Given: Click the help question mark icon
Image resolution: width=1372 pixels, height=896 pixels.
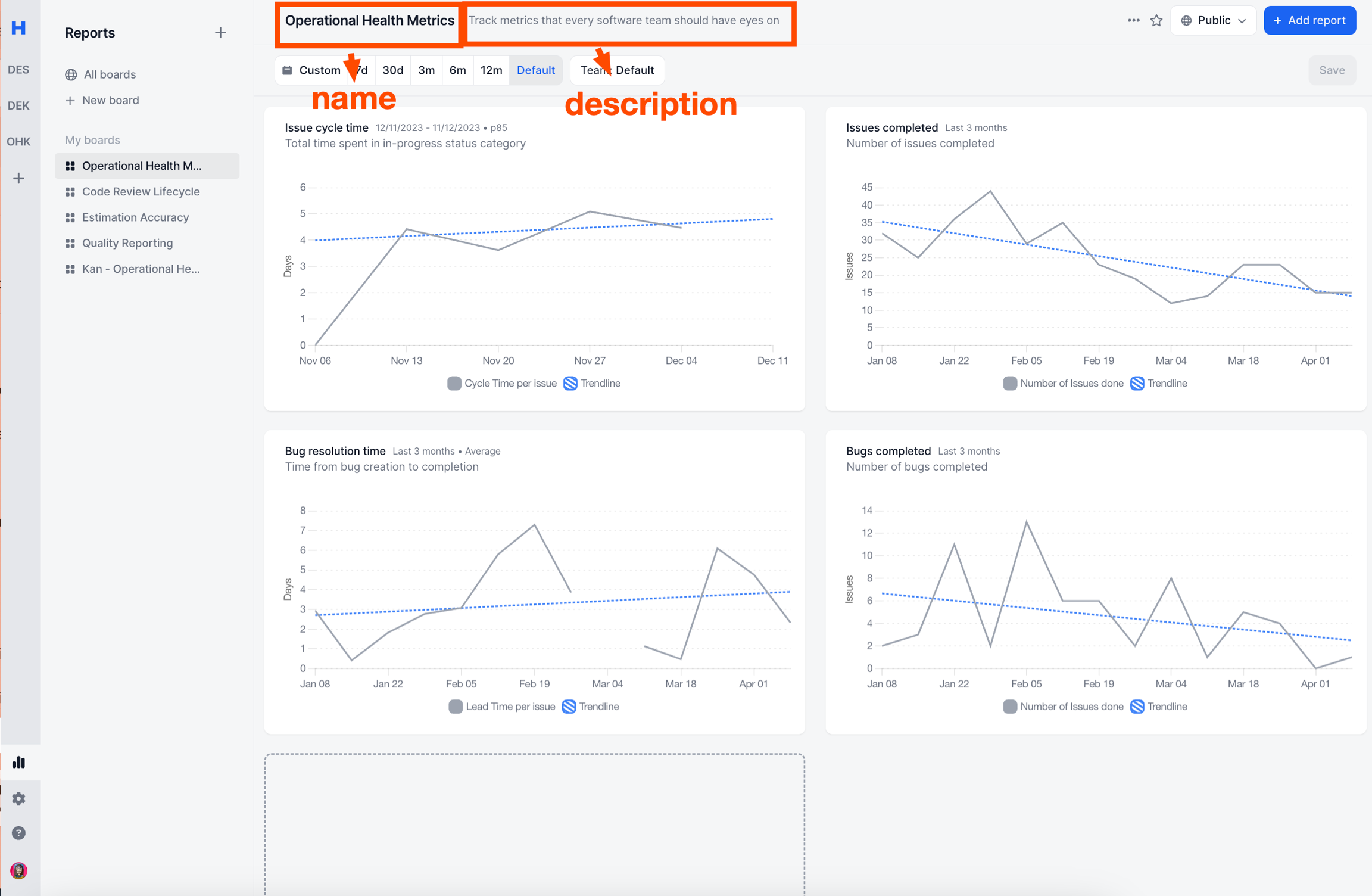Looking at the screenshot, I should 19,833.
